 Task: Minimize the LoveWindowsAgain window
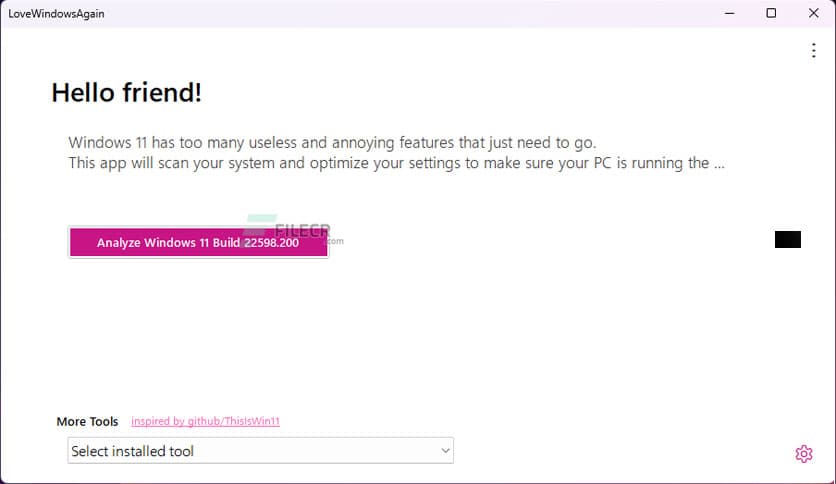(x=729, y=13)
